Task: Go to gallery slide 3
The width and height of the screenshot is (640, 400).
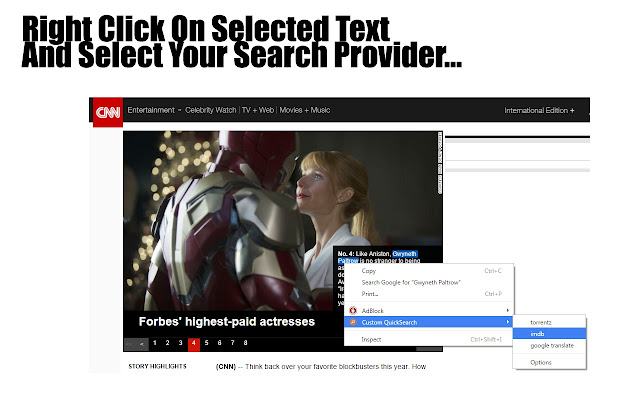Action: click(180, 343)
